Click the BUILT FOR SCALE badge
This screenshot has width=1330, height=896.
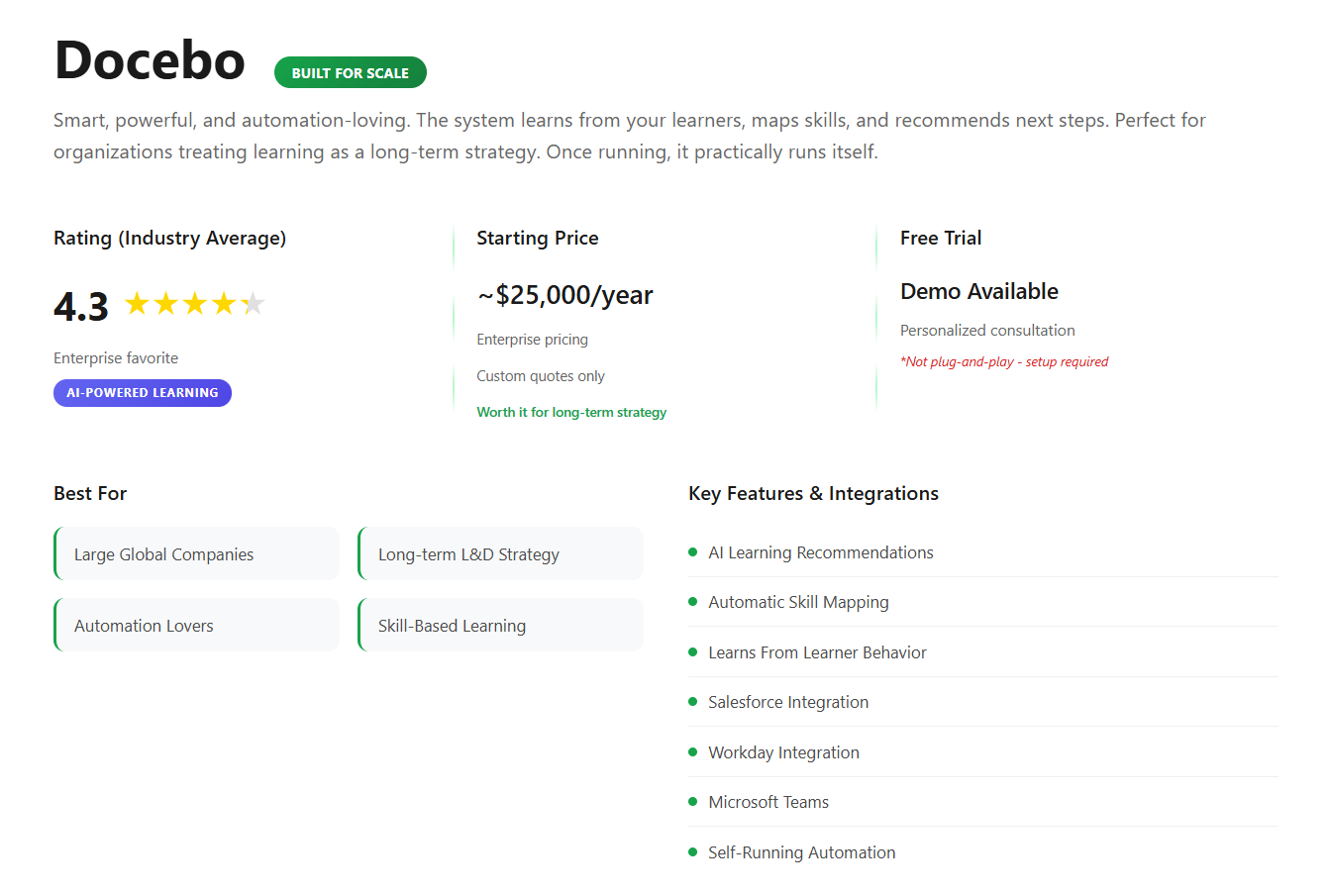pyautogui.click(x=351, y=72)
